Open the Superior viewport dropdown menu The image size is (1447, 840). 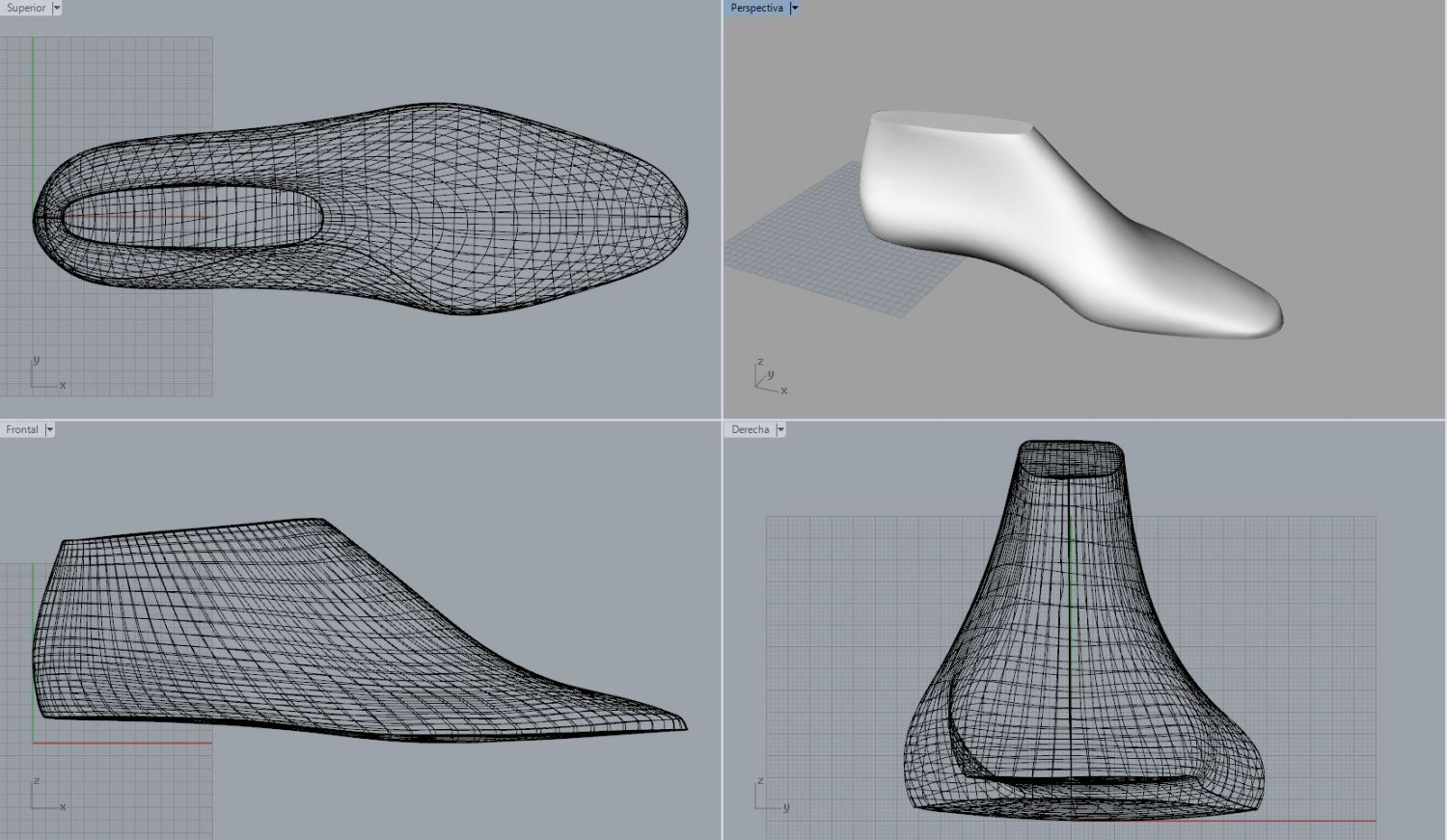[x=56, y=8]
